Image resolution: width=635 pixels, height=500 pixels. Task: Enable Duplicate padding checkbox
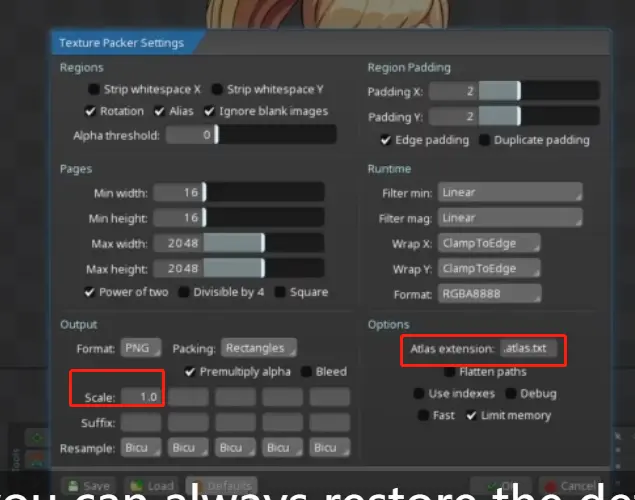coord(484,140)
